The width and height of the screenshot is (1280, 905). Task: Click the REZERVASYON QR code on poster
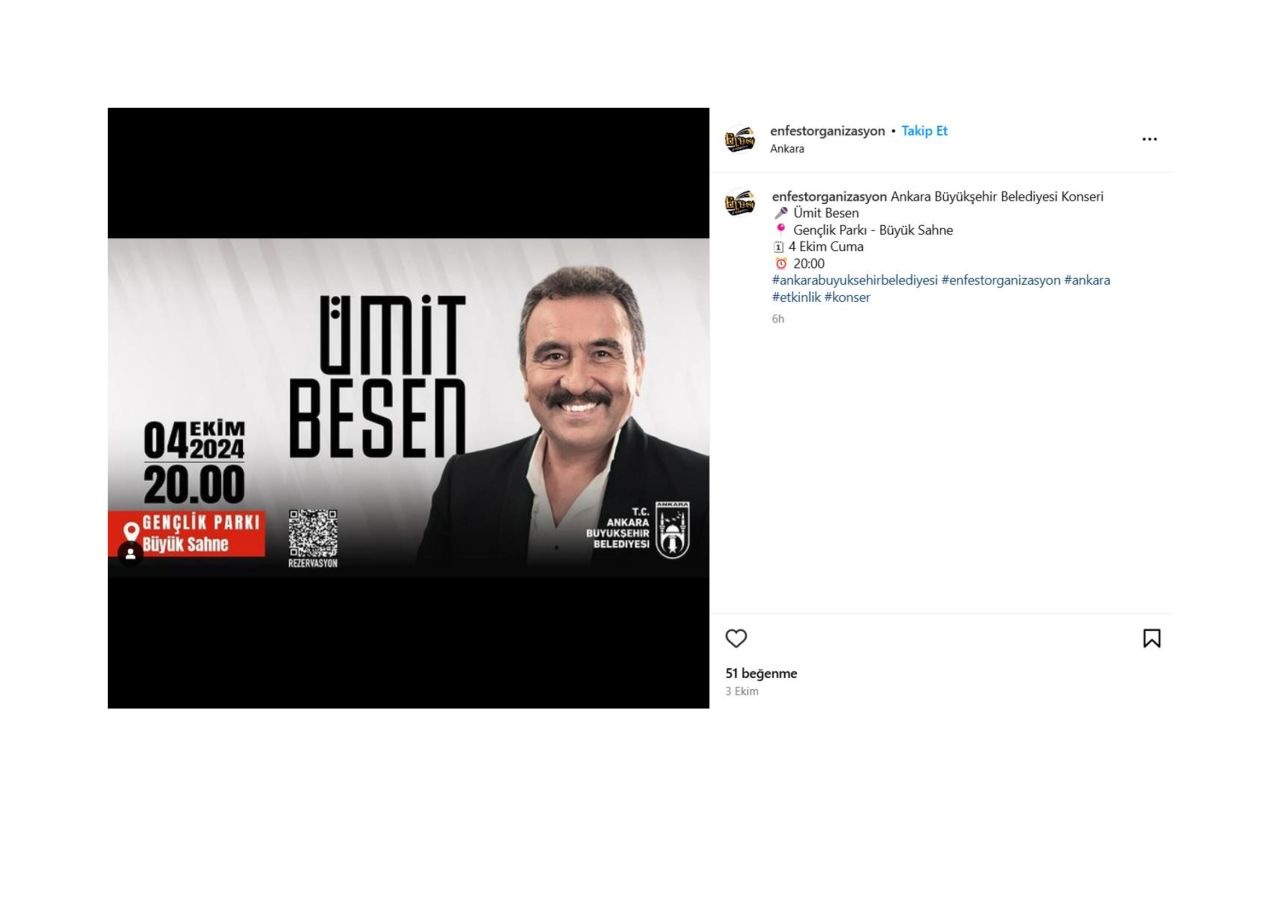pyautogui.click(x=313, y=533)
